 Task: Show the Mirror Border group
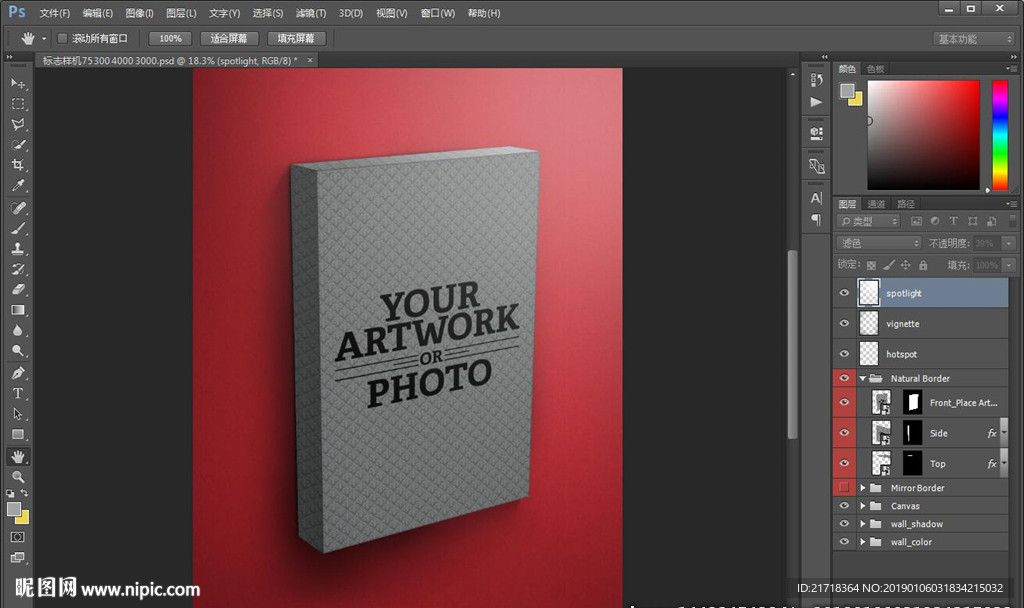pyautogui.click(x=844, y=487)
